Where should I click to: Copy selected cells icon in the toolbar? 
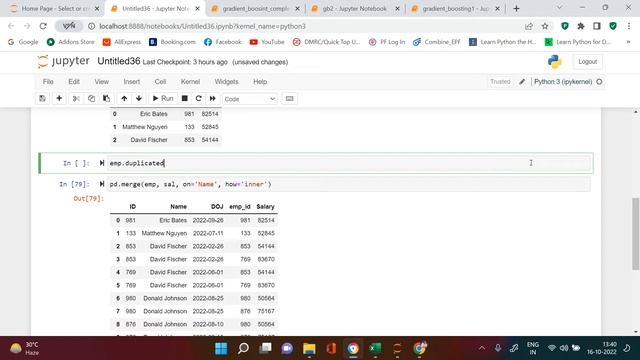(91, 99)
